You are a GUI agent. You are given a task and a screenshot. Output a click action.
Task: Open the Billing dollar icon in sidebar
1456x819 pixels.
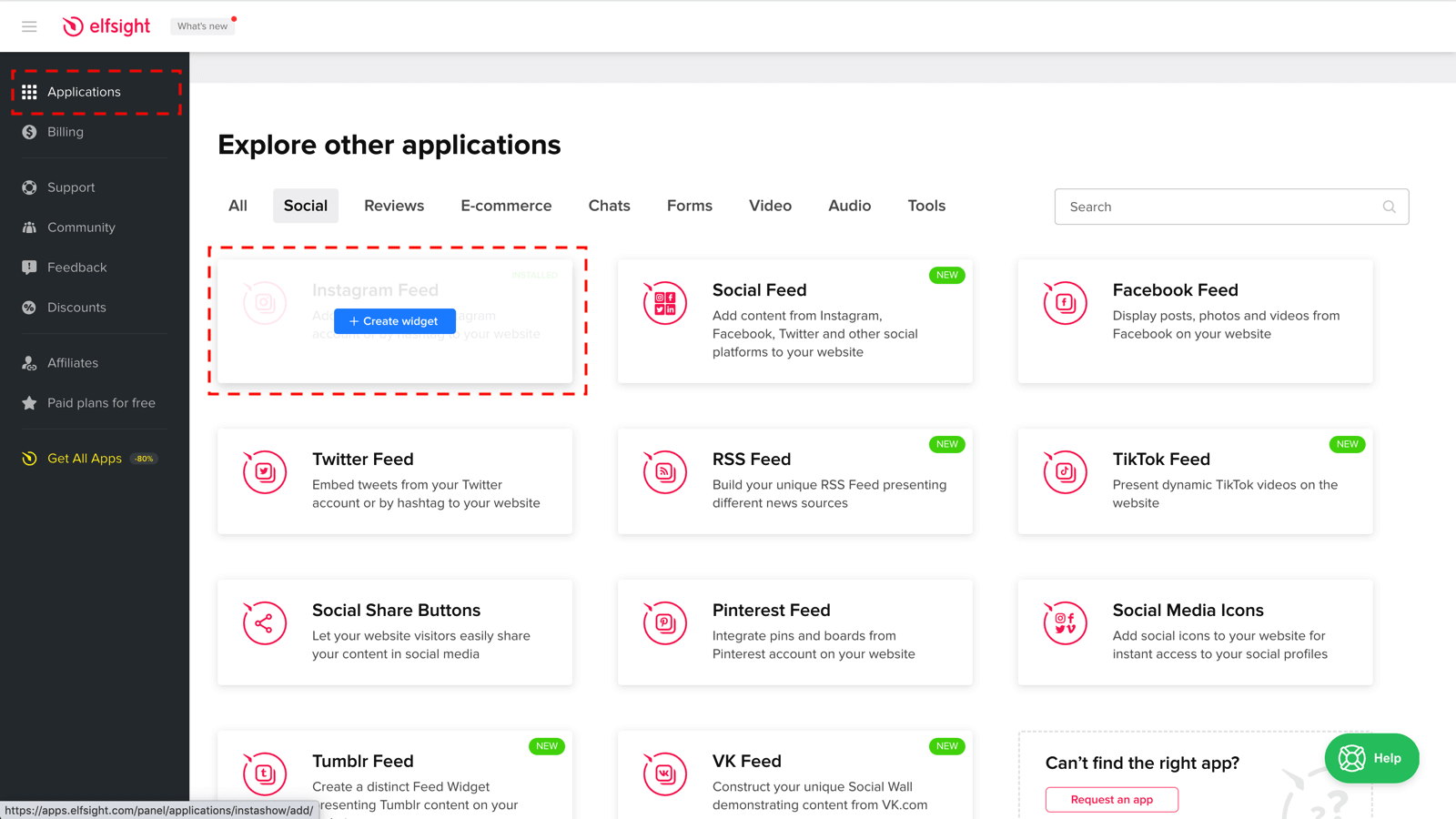29,132
